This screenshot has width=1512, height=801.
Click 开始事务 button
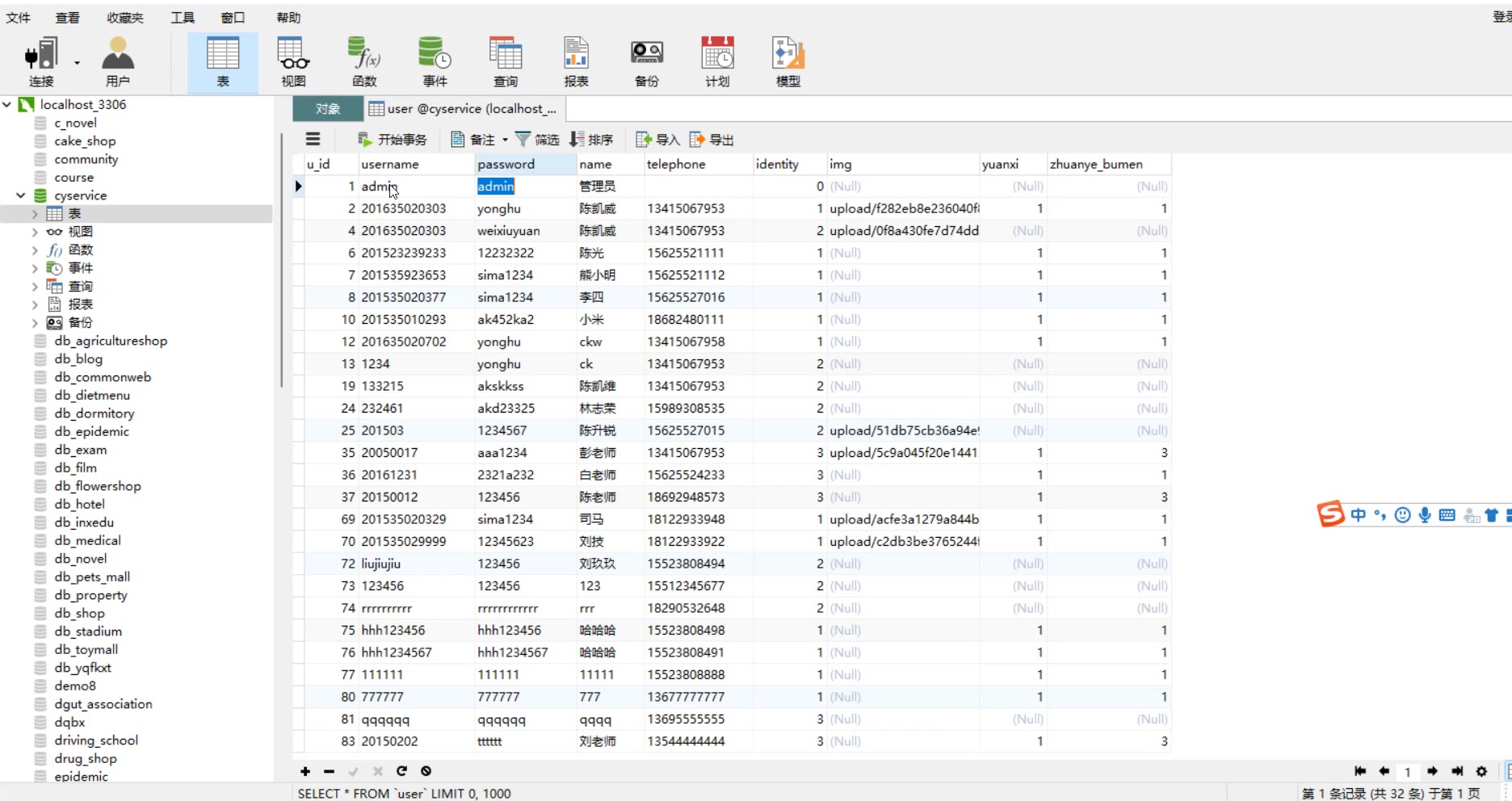(393, 140)
